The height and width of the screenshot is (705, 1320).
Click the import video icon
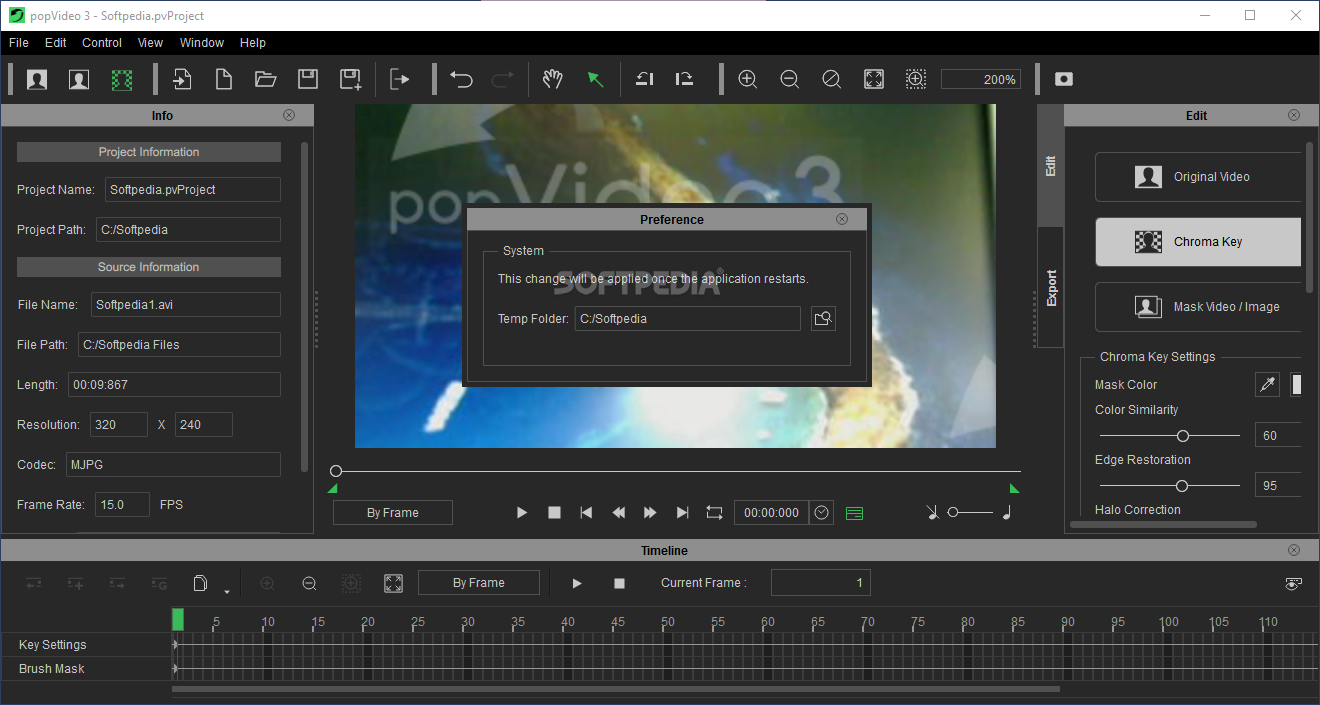(182, 79)
